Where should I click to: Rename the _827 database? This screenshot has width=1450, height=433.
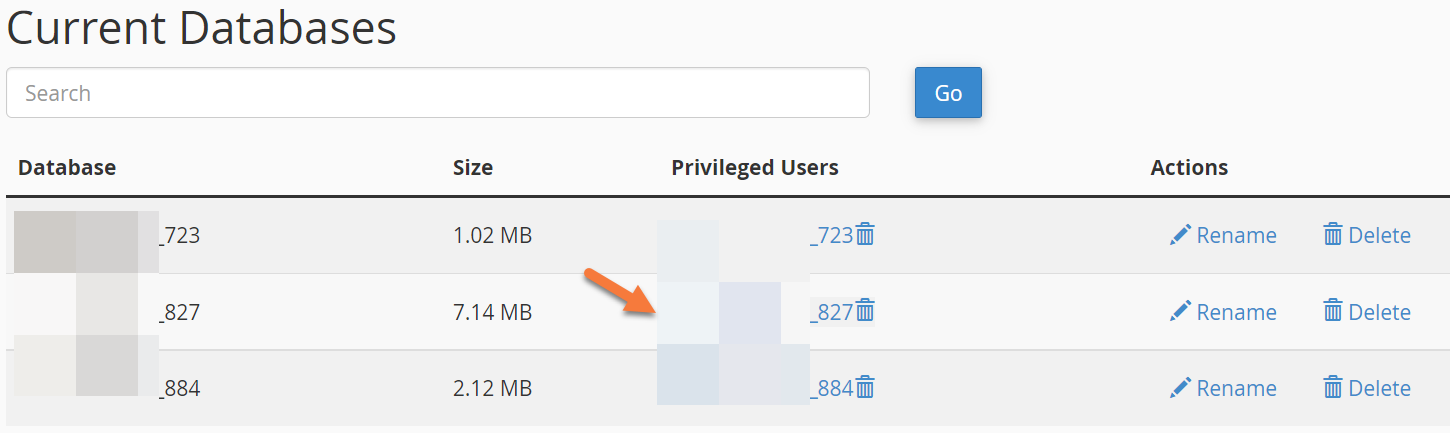click(x=1223, y=312)
